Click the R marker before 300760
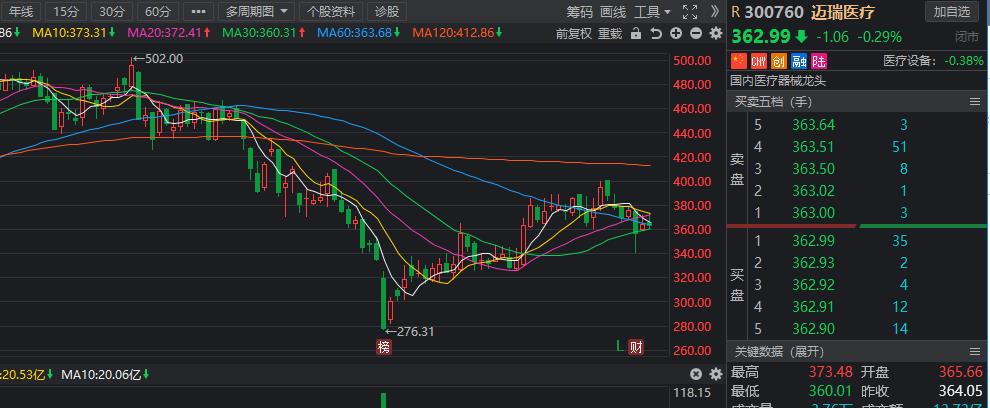The image size is (990, 408). pos(736,11)
